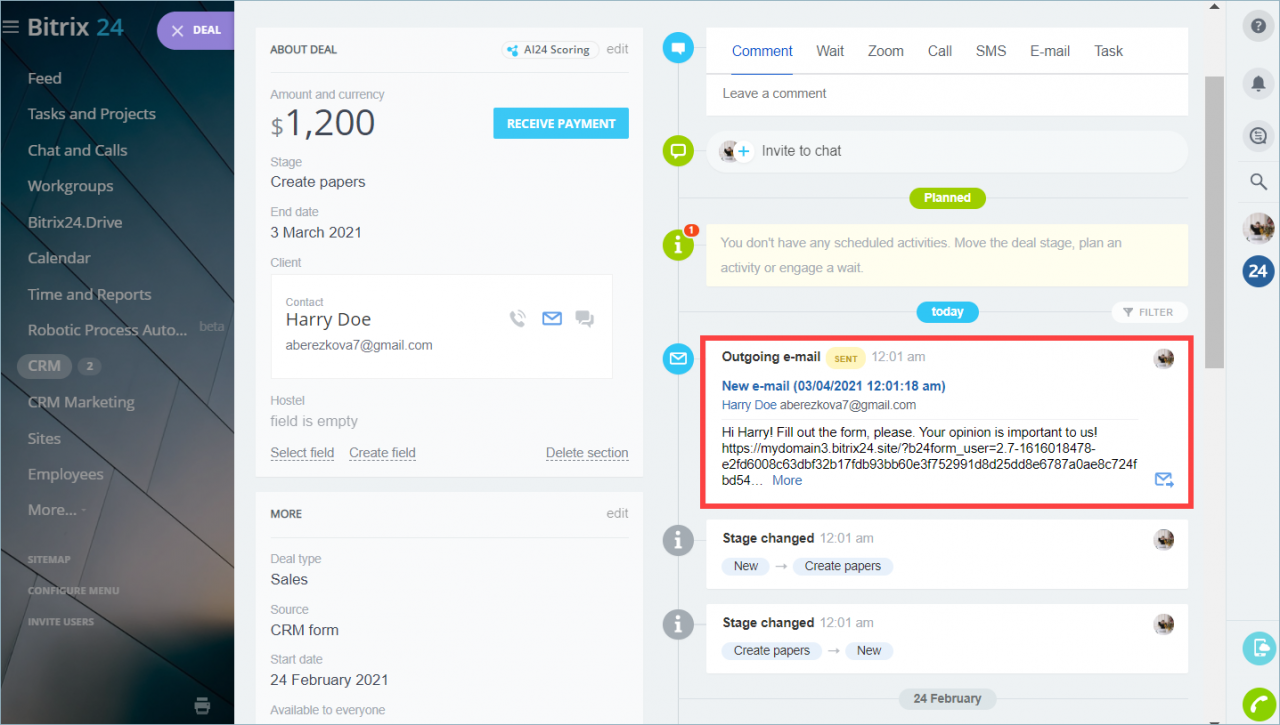Click the author avatar on Outgoing e-mail entry
Viewport: 1280px width, 725px height.
pos(1164,359)
